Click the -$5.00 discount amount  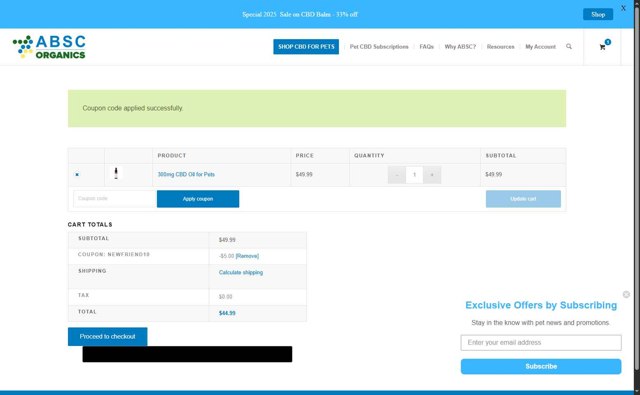point(227,256)
